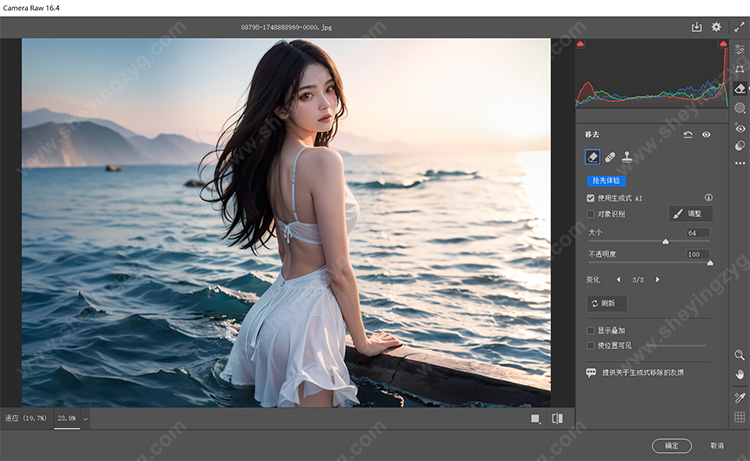This screenshot has height=461, width=750.
Task: Toggle the 使用生成式 AI checkbox
Action: (x=590, y=198)
